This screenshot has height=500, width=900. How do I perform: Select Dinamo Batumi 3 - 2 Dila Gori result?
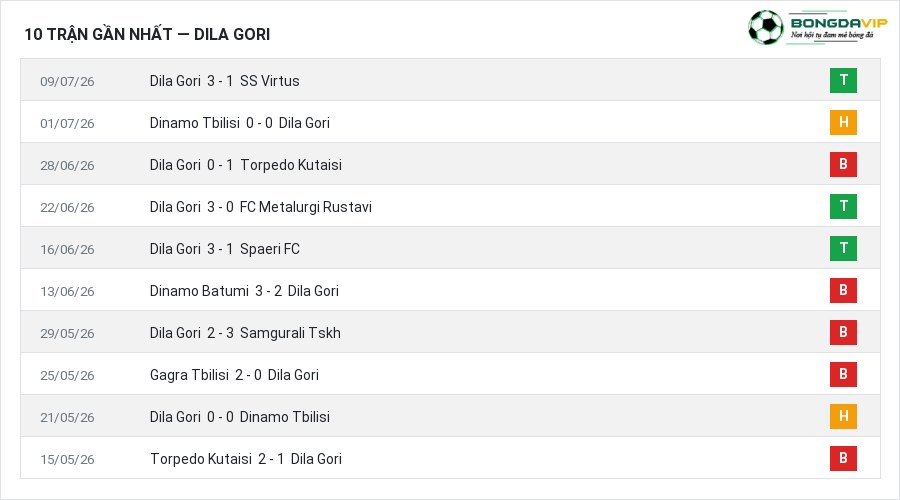pyautogui.click(x=245, y=291)
